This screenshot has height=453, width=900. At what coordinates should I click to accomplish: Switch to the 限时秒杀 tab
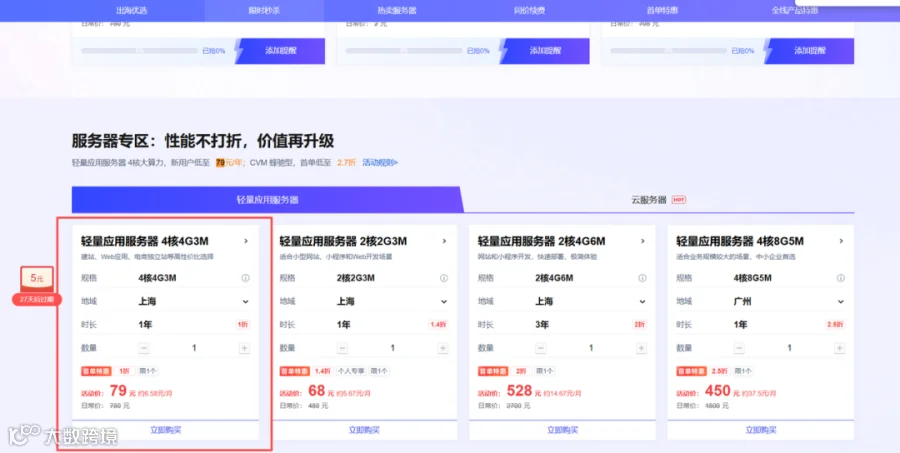click(264, 10)
